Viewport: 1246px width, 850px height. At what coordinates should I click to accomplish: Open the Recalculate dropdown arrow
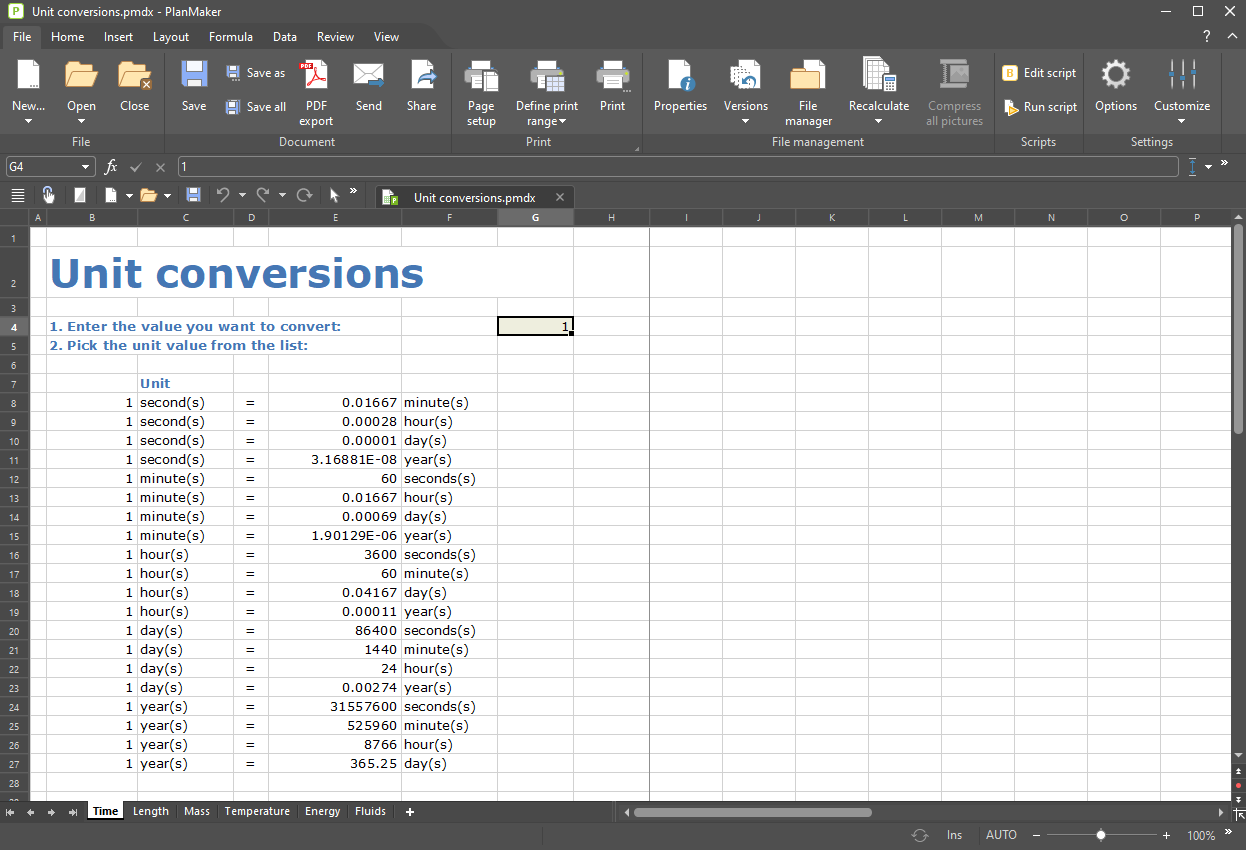(879, 122)
